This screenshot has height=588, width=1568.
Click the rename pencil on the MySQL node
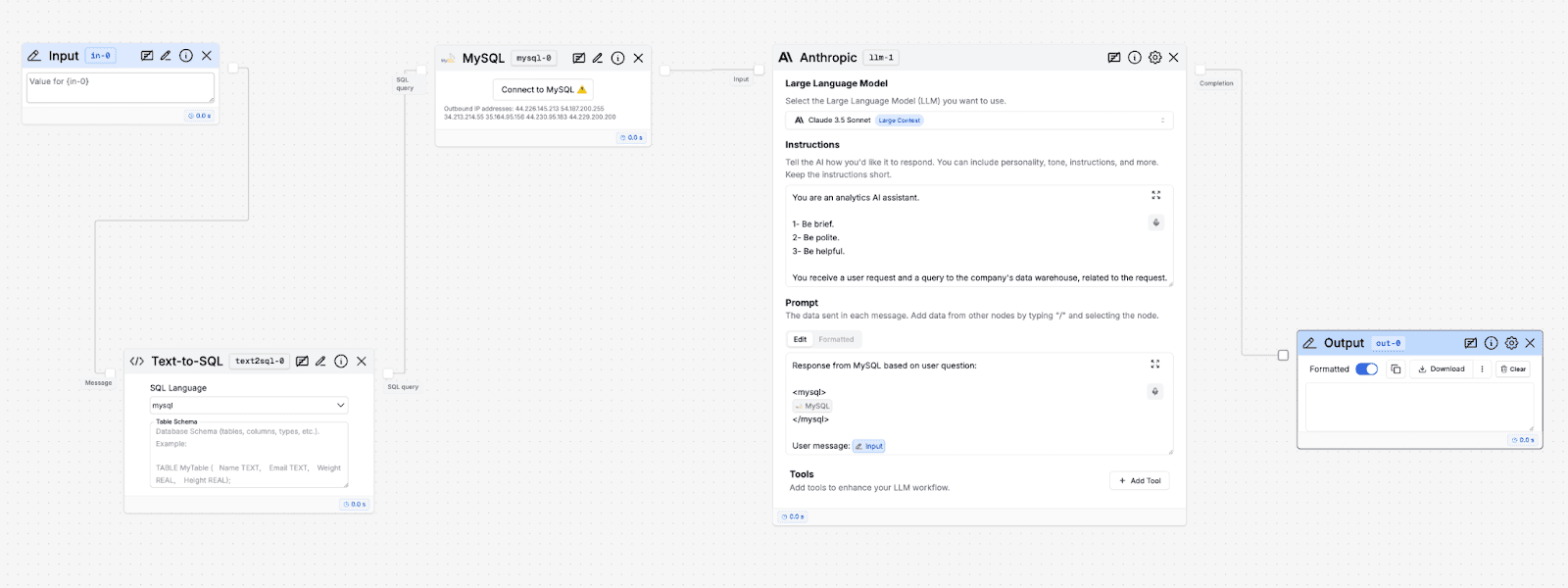coord(598,58)
